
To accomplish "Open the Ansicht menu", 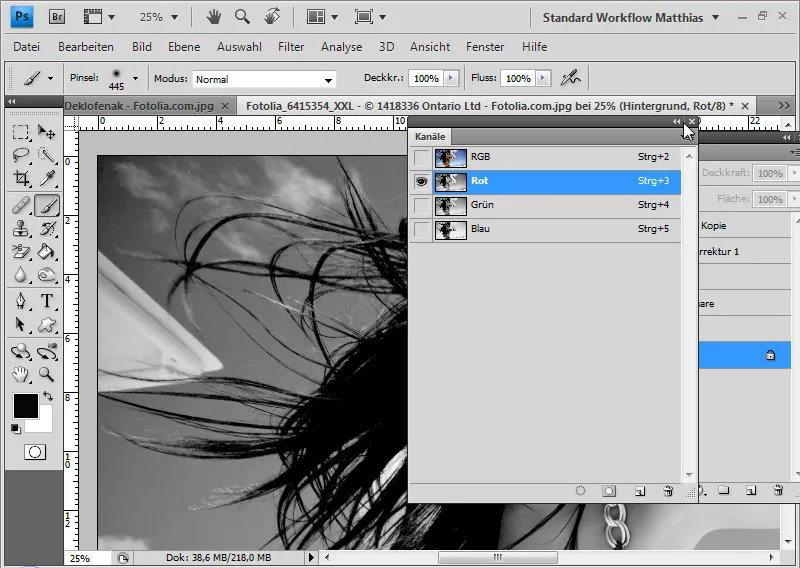I will point(430,47).
